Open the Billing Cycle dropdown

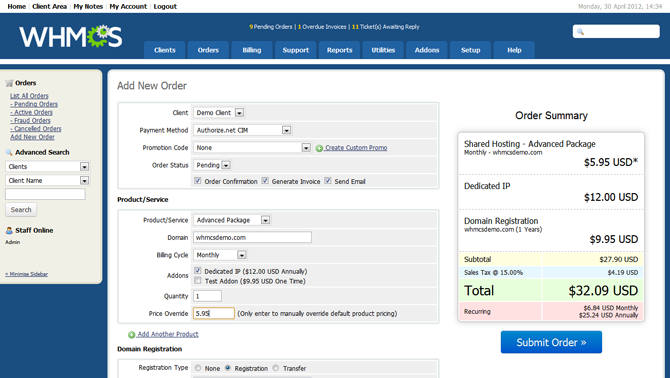pos(220,255)
